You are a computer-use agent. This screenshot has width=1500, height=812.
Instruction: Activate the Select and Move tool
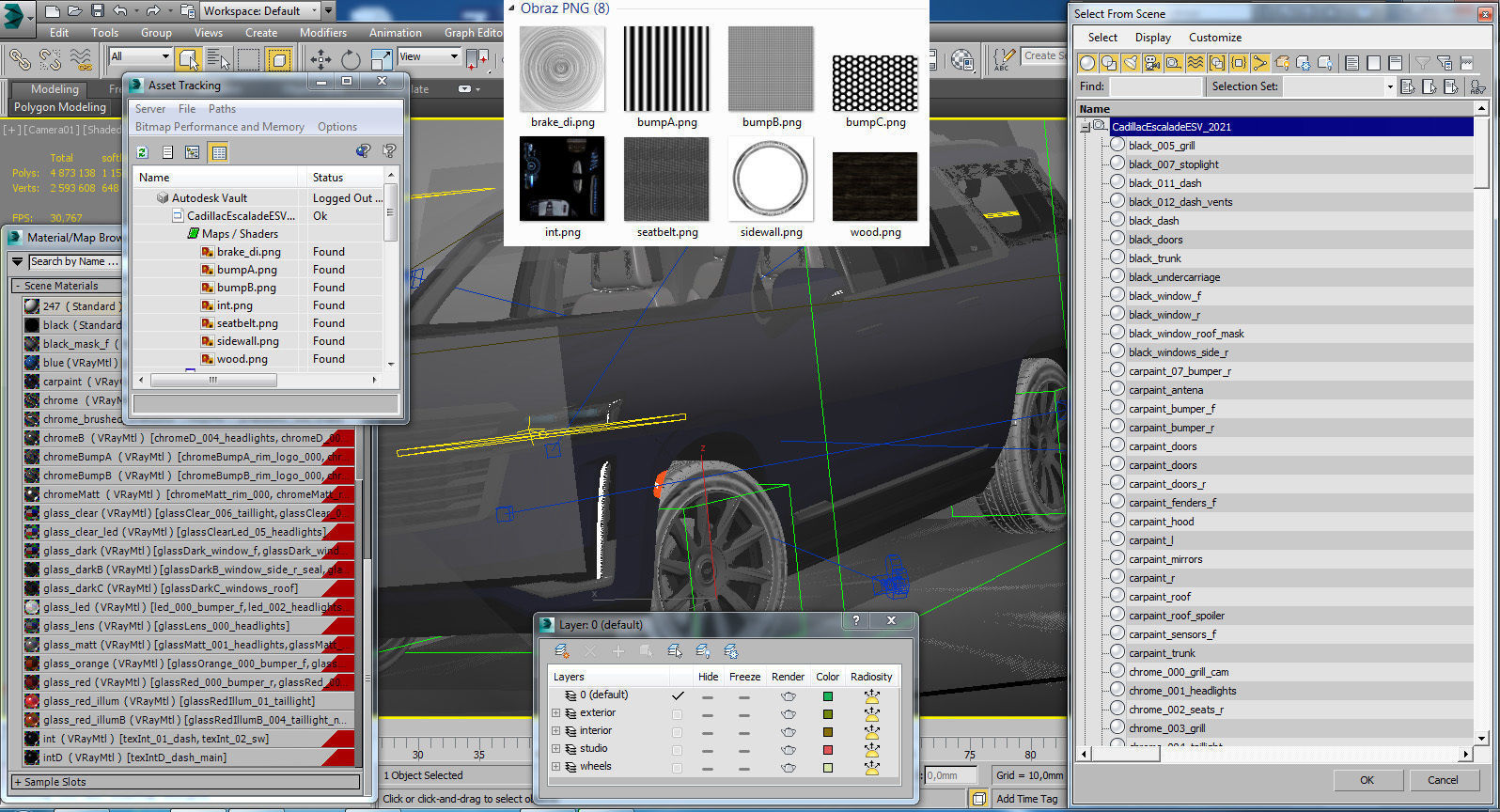(320, 59)
